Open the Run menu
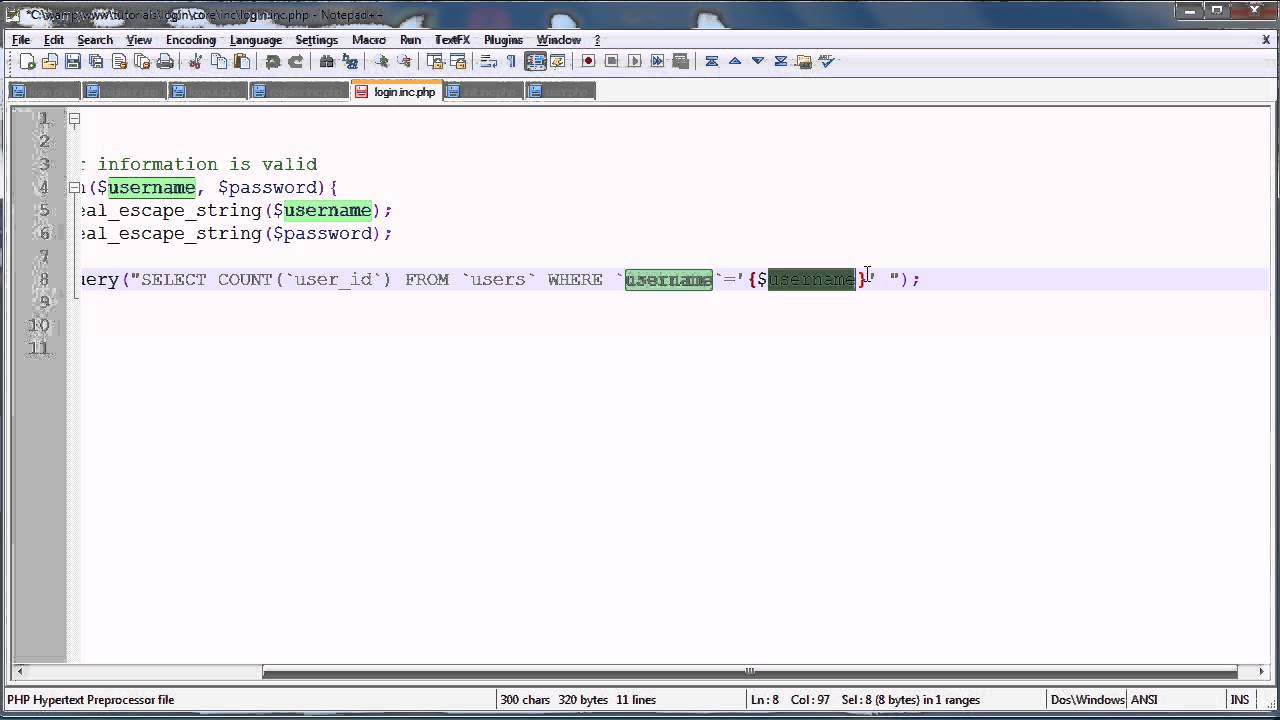1280x720 pixels. pyautogui.click(x=410, y=40)
